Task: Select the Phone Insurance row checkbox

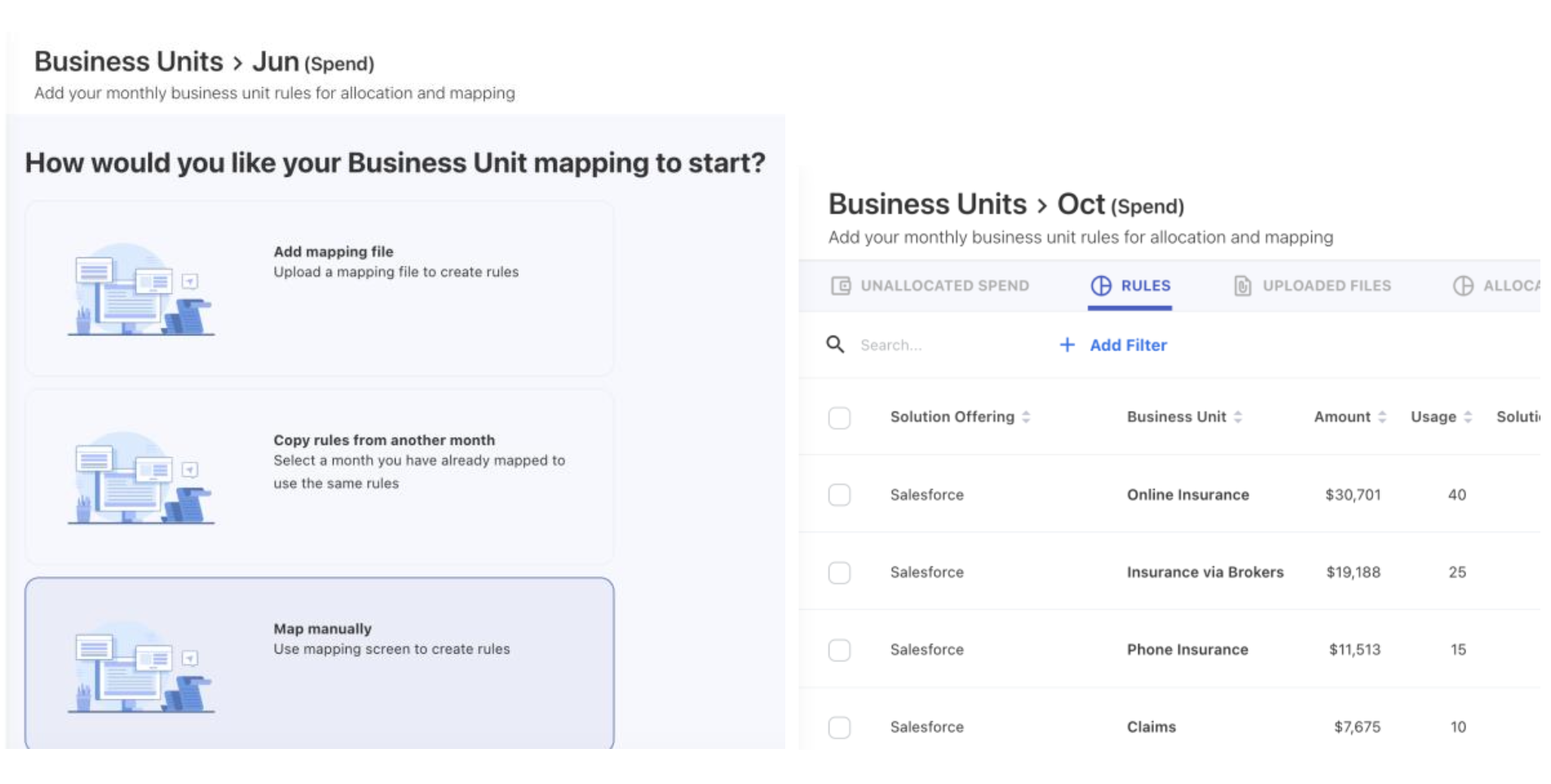Action: (839, 650)
